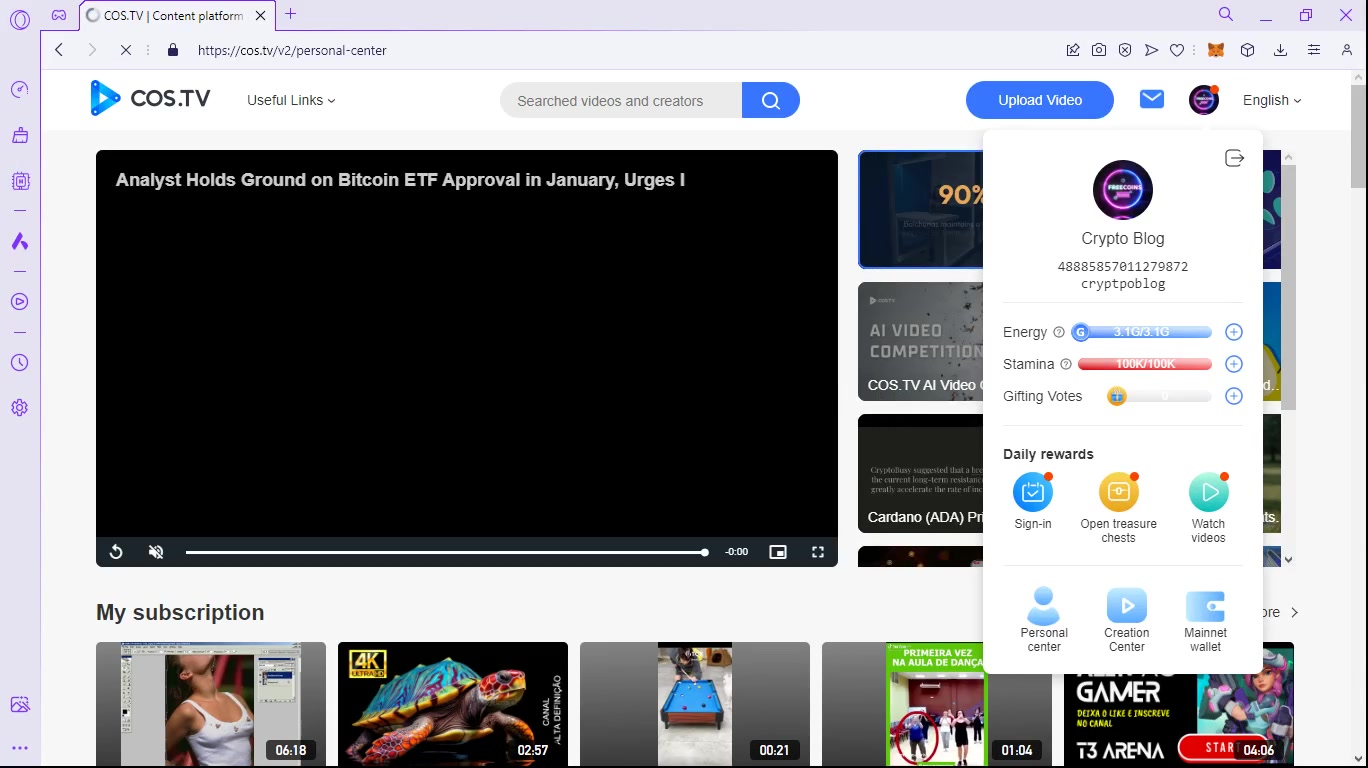This screenshot has width=1368, height=768.
Task: Add more Energy with the plus button
Action: [1234, 332]
